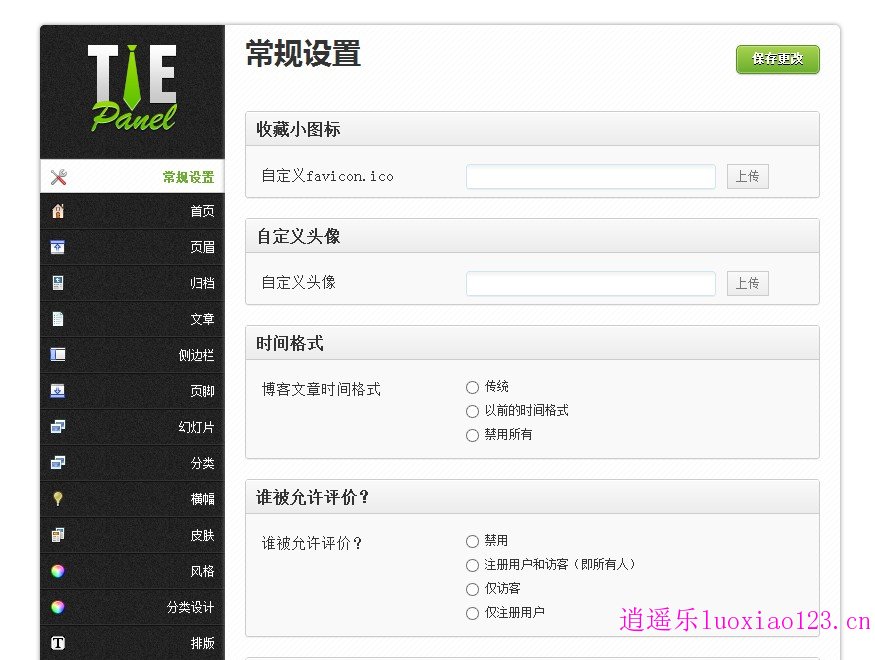Focus the 自定义头像 input field
875x660 pixels.
[591, 283]
